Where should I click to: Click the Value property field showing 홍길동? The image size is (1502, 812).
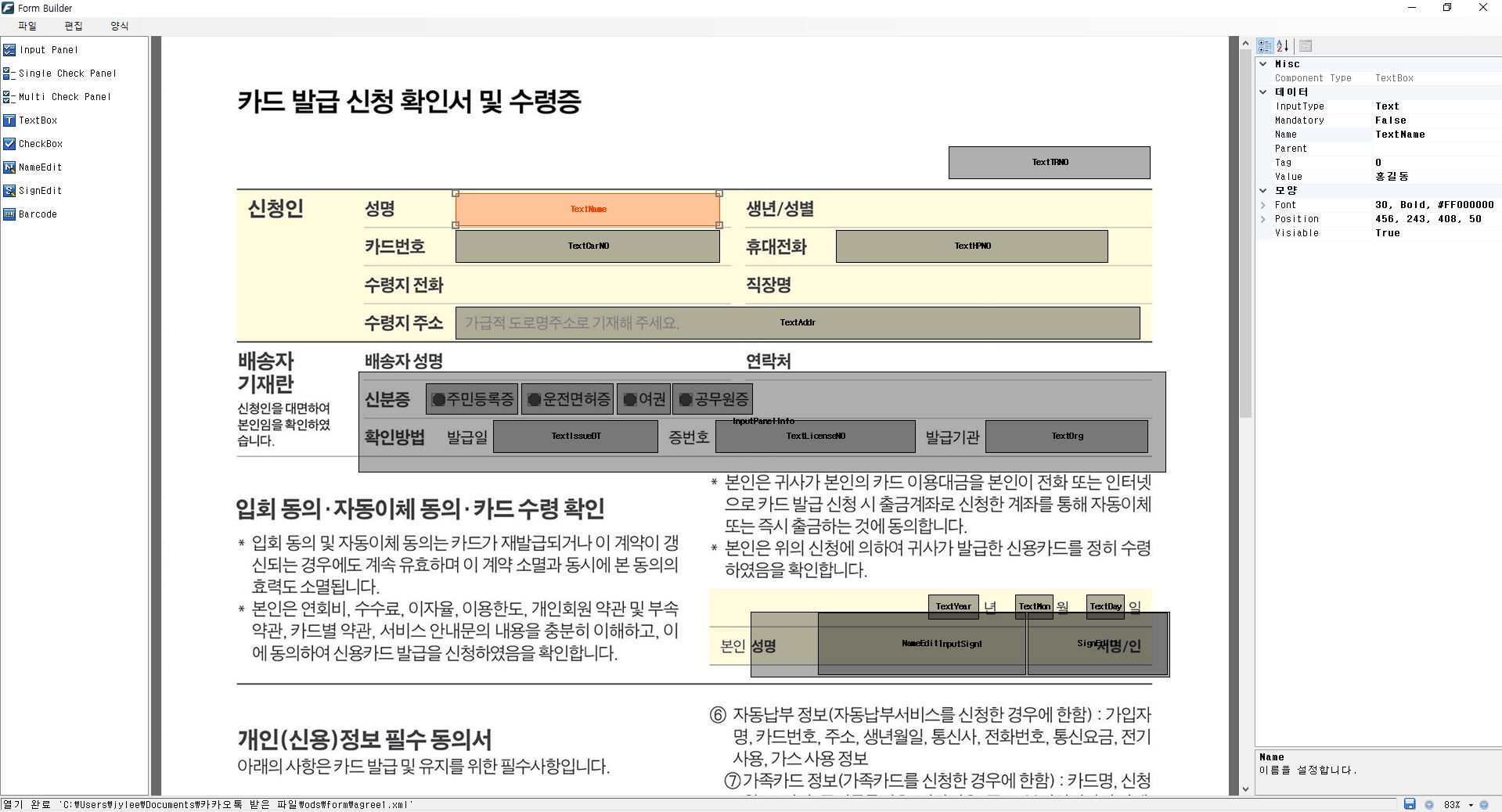pyautogui.click(x=1435, y=177)
